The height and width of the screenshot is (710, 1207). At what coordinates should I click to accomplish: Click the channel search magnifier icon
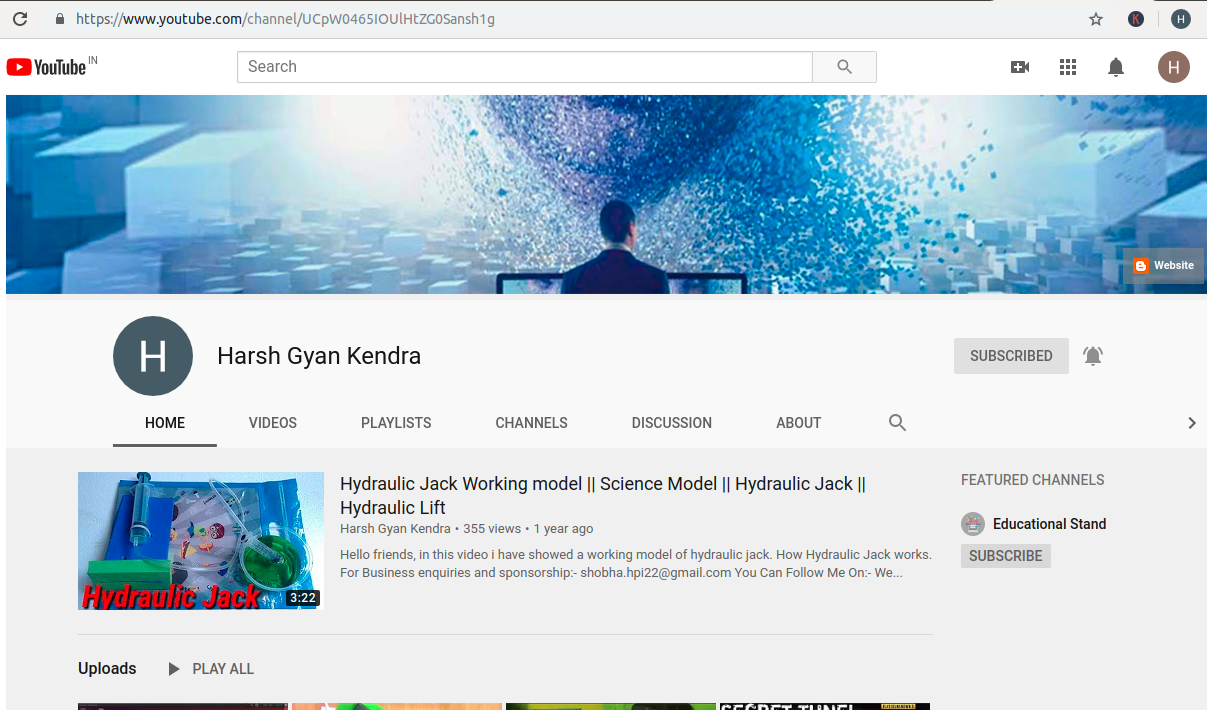(898, 423)
